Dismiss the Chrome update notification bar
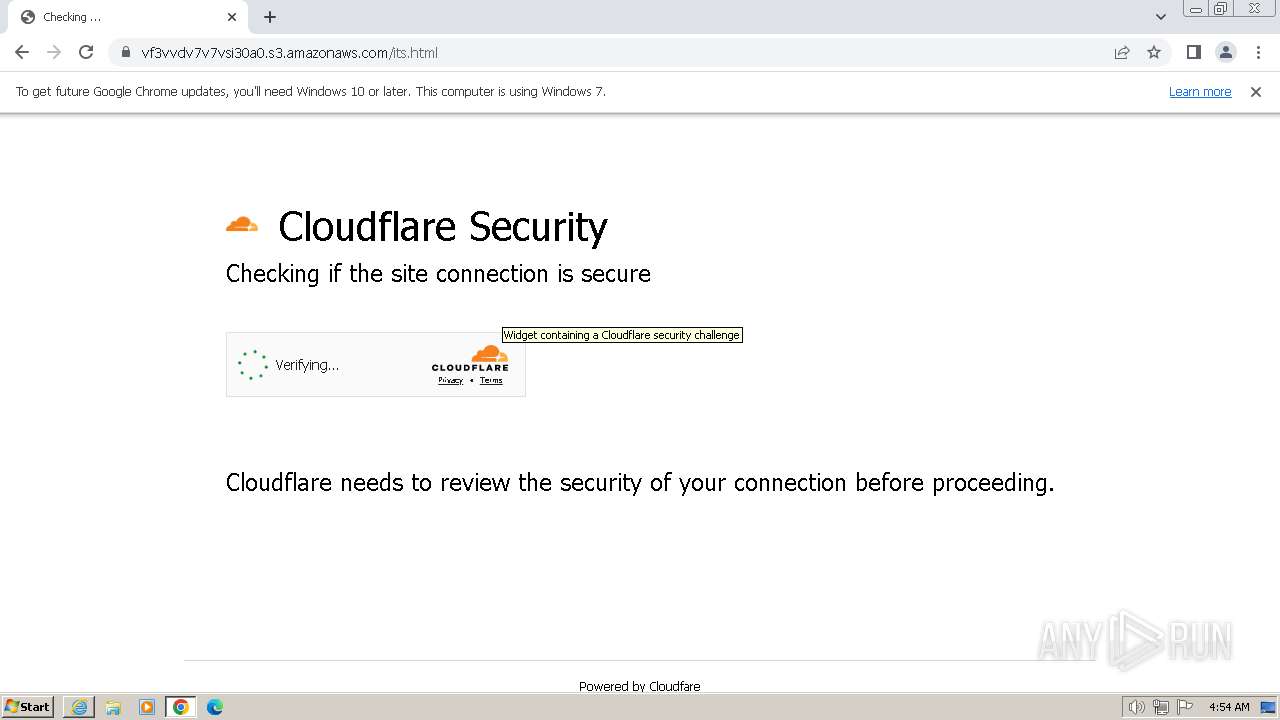 click(x=1256, y=92)
